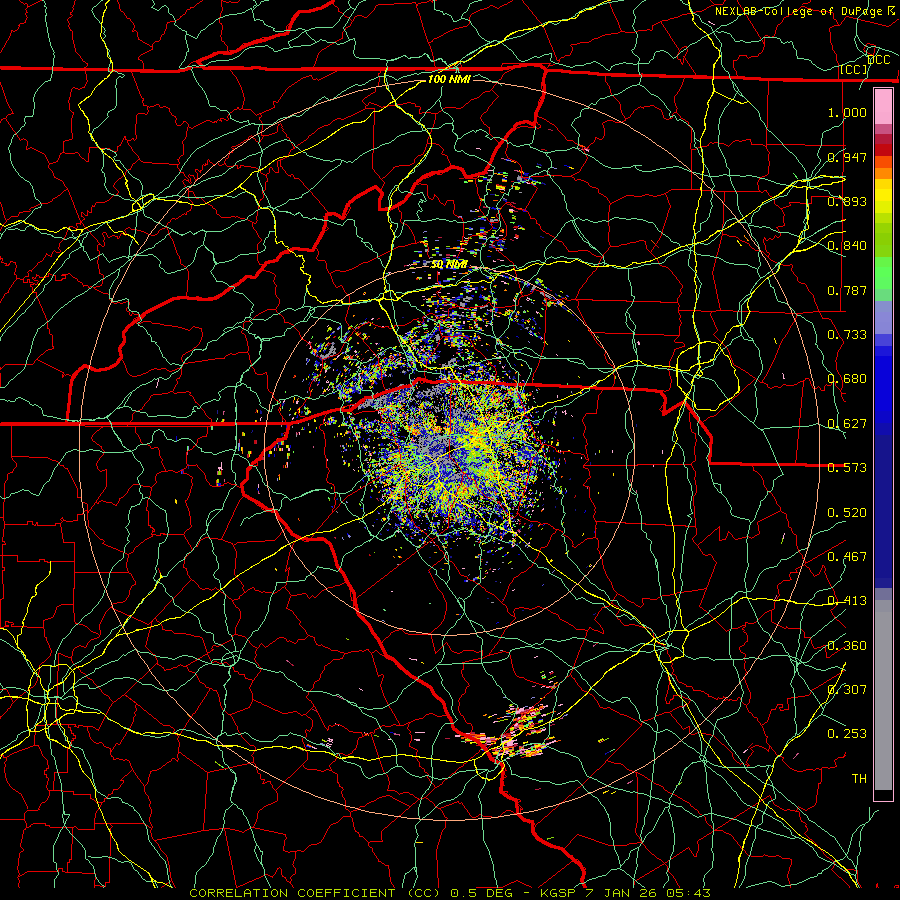The height and width of the screenshot is (900, 900).
Task: Select the 0.360 legend value
Action: (x=847, y=646)
